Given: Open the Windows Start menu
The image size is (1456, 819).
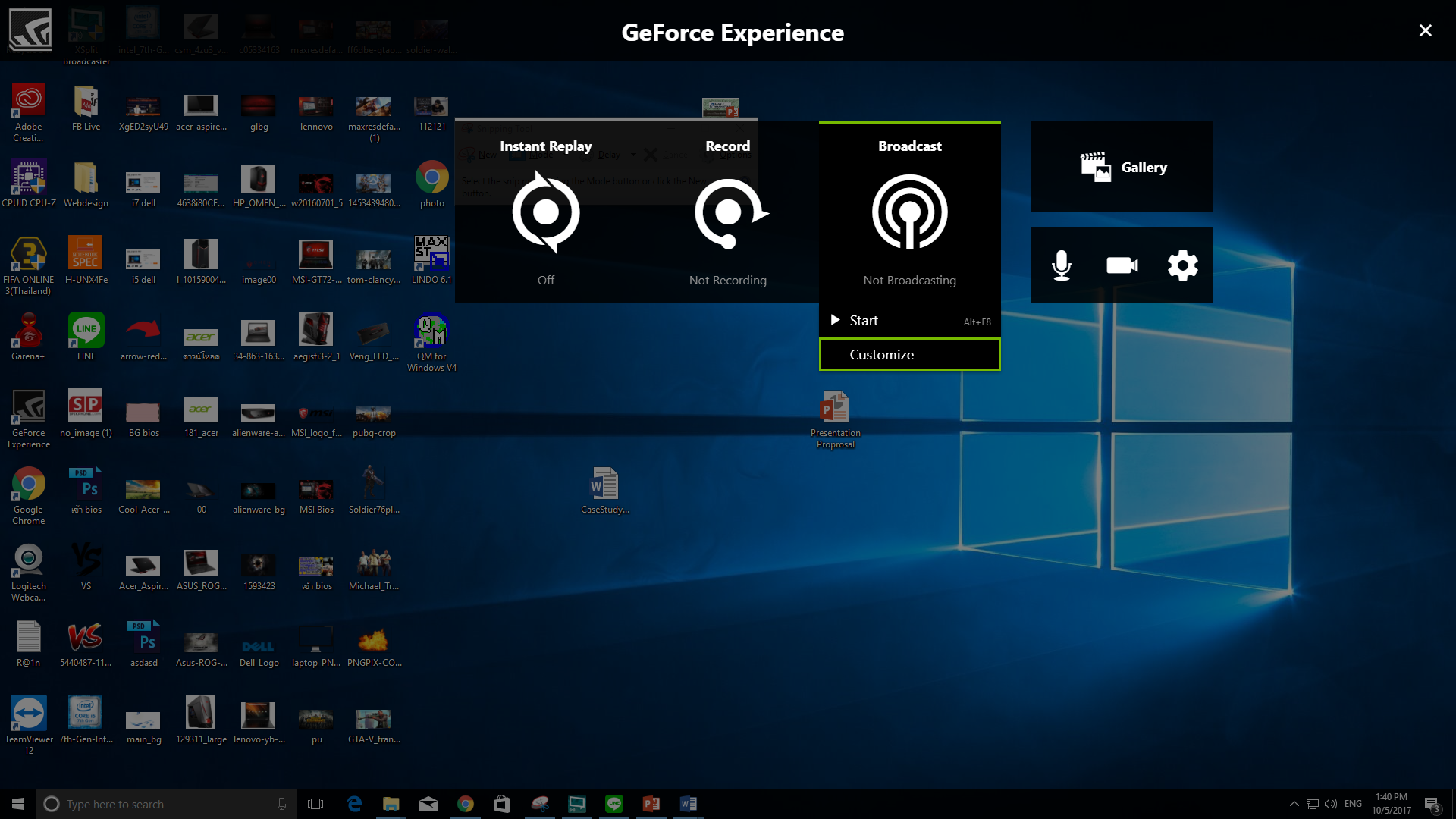Looking at the screenshot, I should (x=18, y=804).
